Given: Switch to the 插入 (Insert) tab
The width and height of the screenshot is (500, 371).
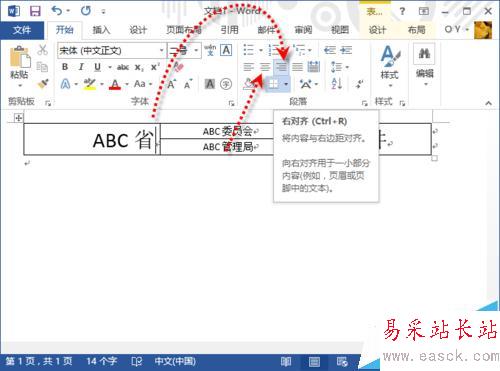Looking at the screenshot, I should 101,30.
